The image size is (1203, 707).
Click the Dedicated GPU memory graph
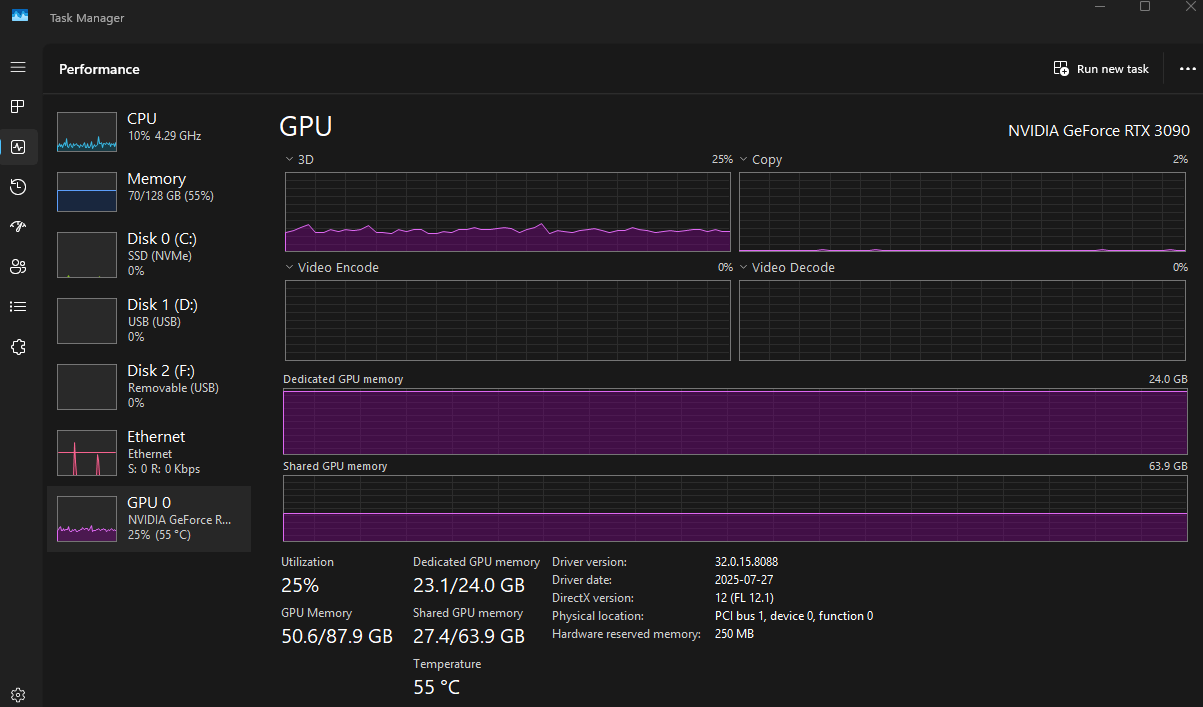pos(735,423)
